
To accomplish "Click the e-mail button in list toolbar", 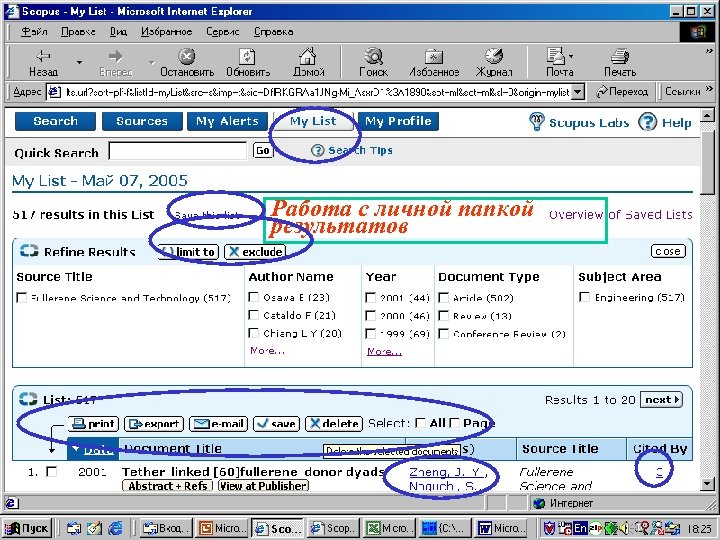I will click(x=218, y=423).
